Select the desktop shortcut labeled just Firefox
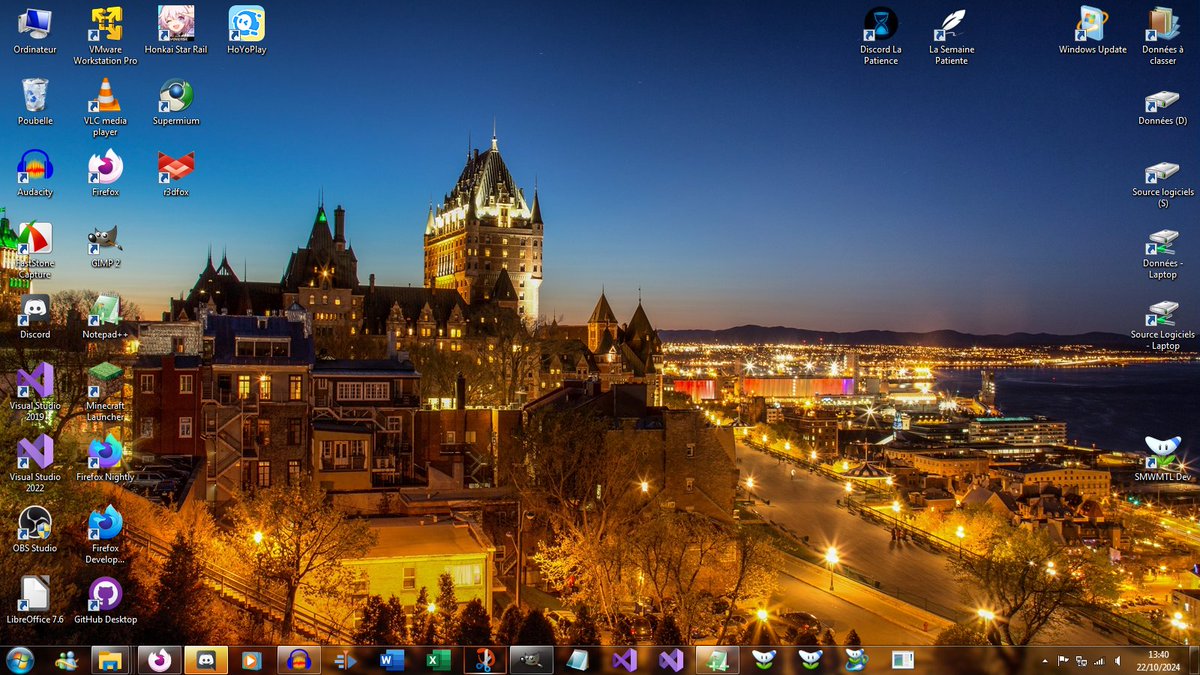Image resolution: width=1200 pixels, height=675 pixels. point(105,173)
